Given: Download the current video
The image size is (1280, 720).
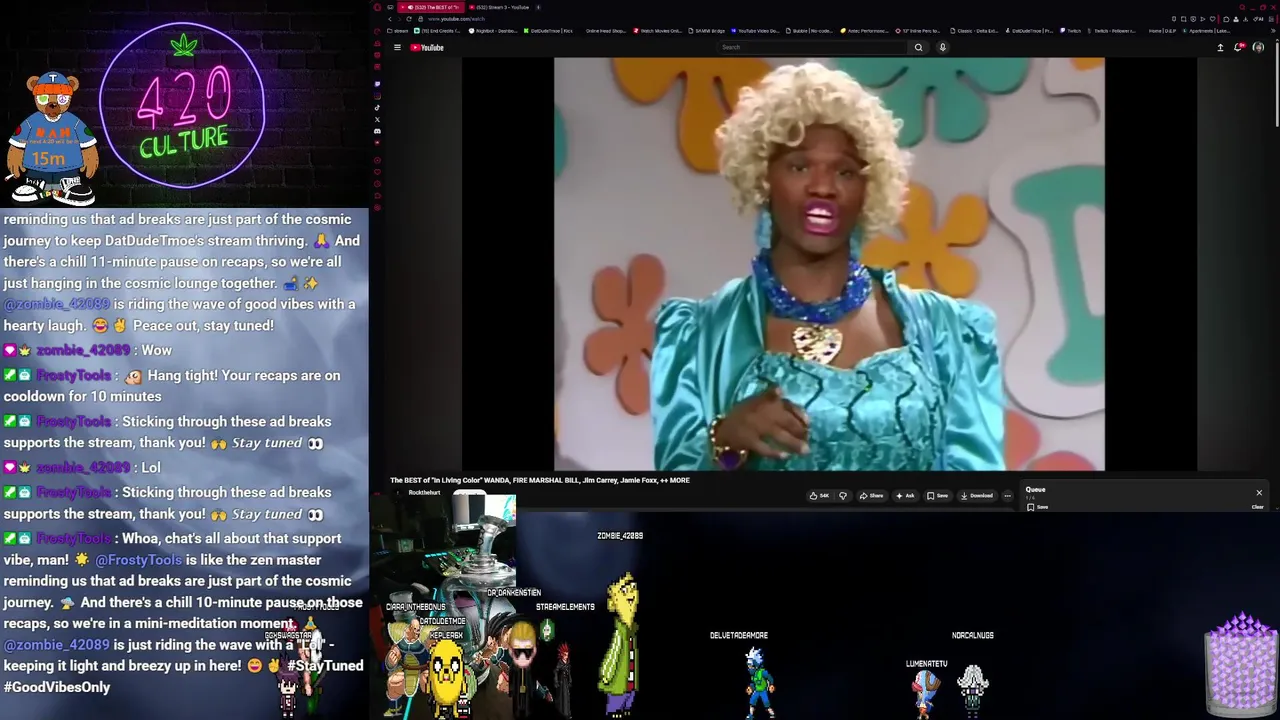Looking at the screenshot, I should tap(977, 496).
